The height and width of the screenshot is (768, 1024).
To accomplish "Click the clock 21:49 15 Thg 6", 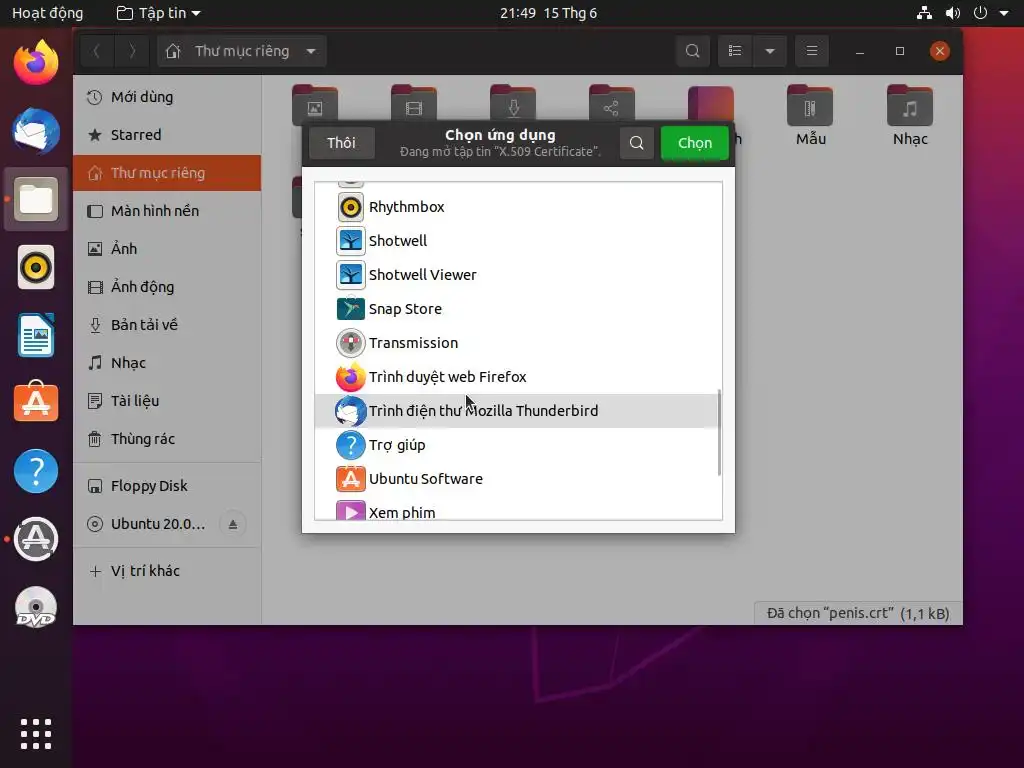I will click(x=549, y=13).
